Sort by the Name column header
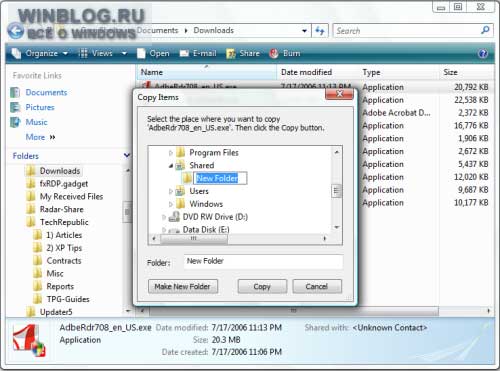Screen dimensions: 500x371 pos(206,72)
